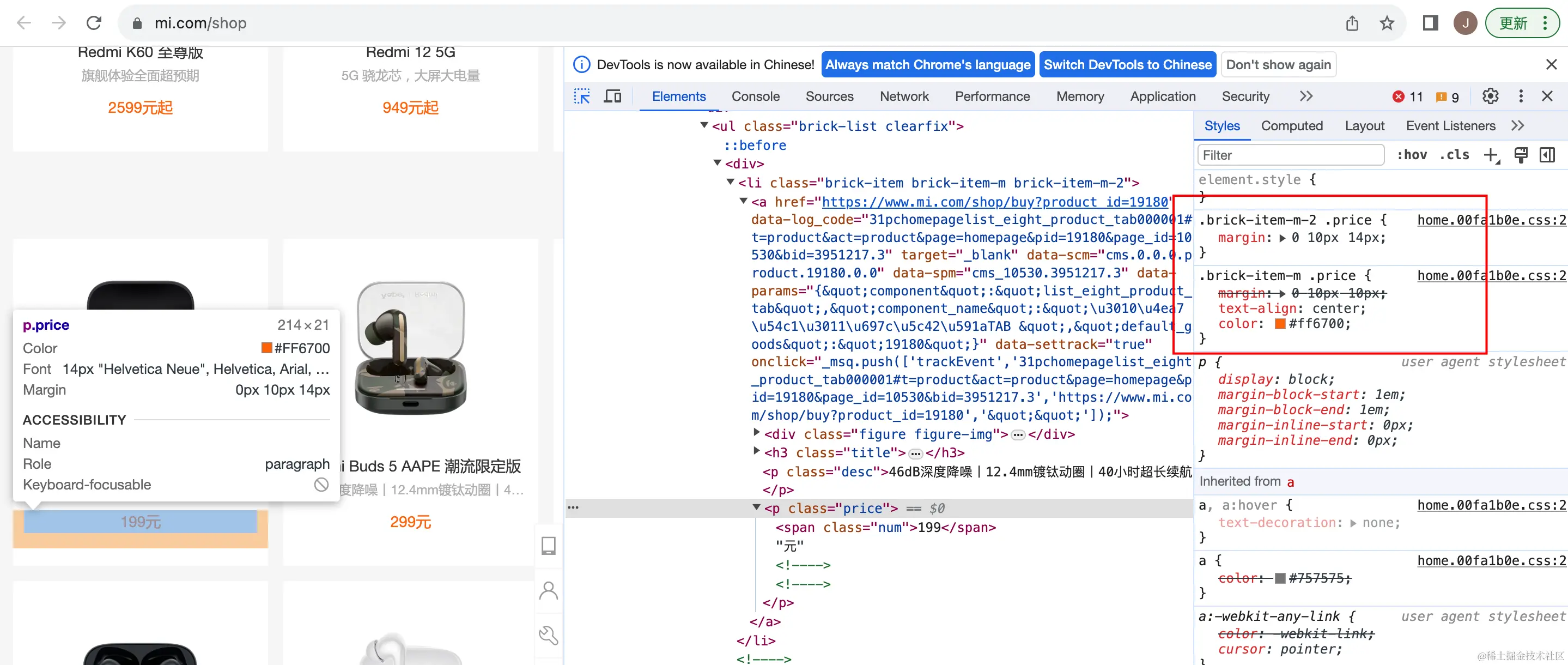Toggle computed styles sidebar icon
The image size is (1568, 665).
pyautogui.click(x=1547, y=155)
